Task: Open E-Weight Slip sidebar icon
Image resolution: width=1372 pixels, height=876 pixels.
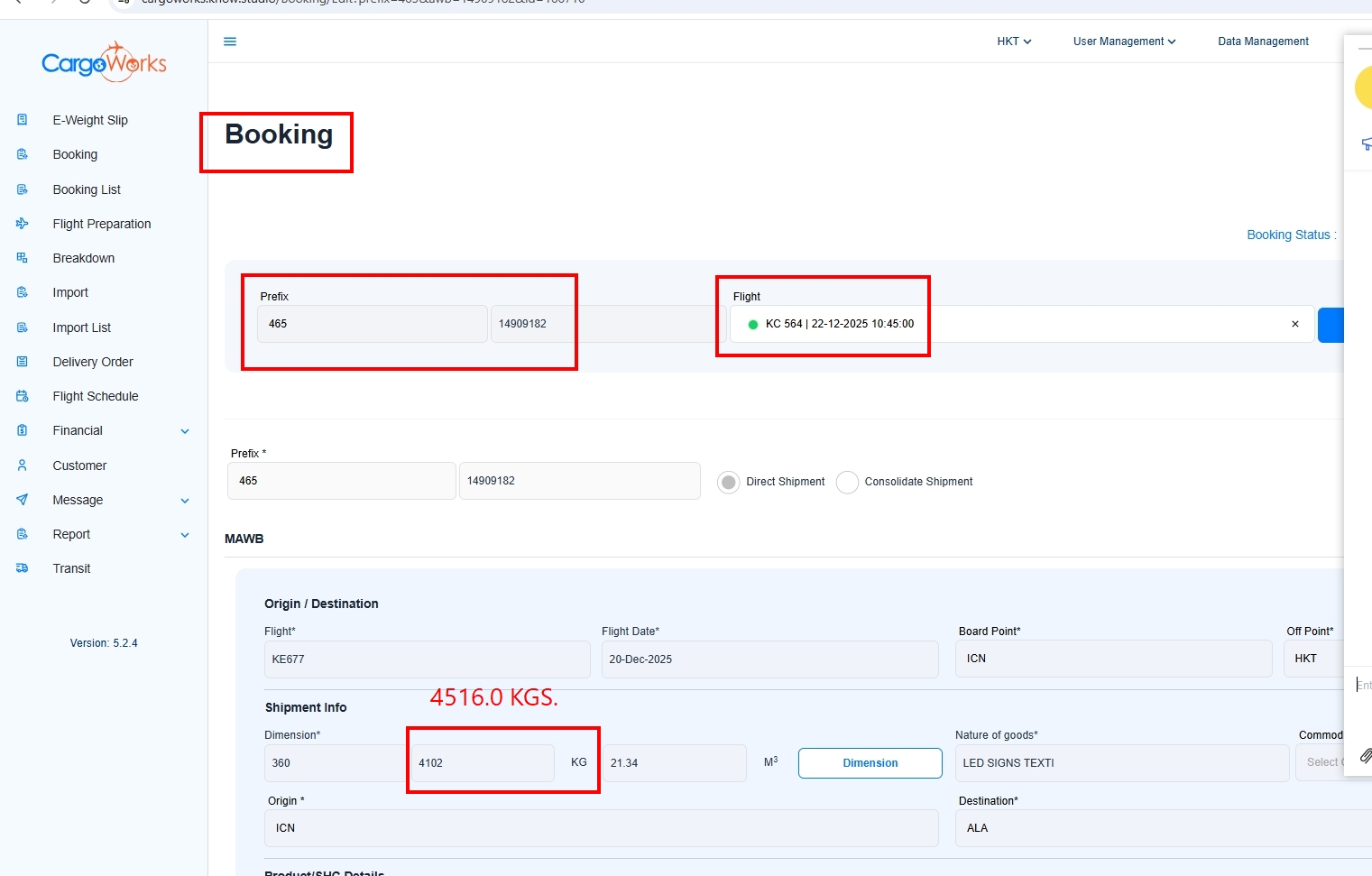Action: (23, 120)
